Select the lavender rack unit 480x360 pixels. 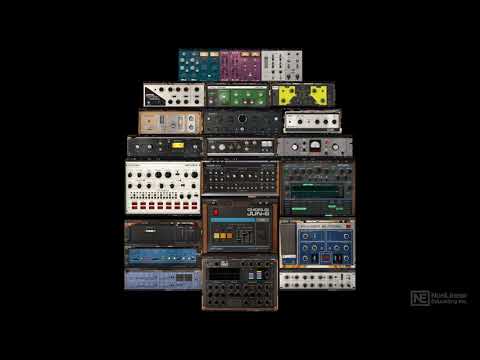pos(163,279)
